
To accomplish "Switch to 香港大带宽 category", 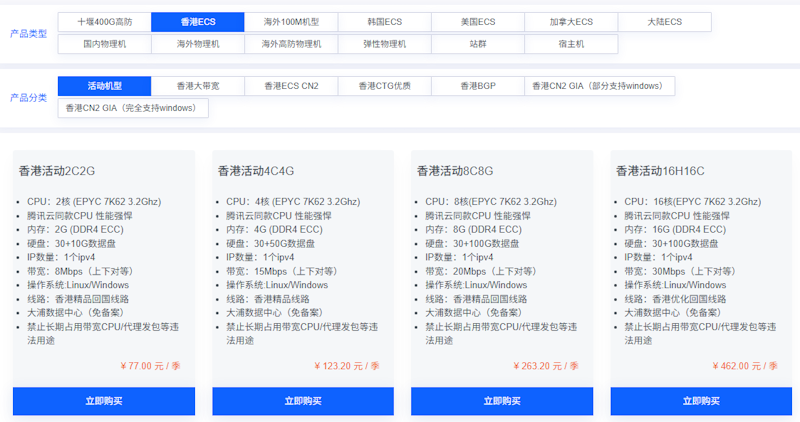I will point(197,86).
